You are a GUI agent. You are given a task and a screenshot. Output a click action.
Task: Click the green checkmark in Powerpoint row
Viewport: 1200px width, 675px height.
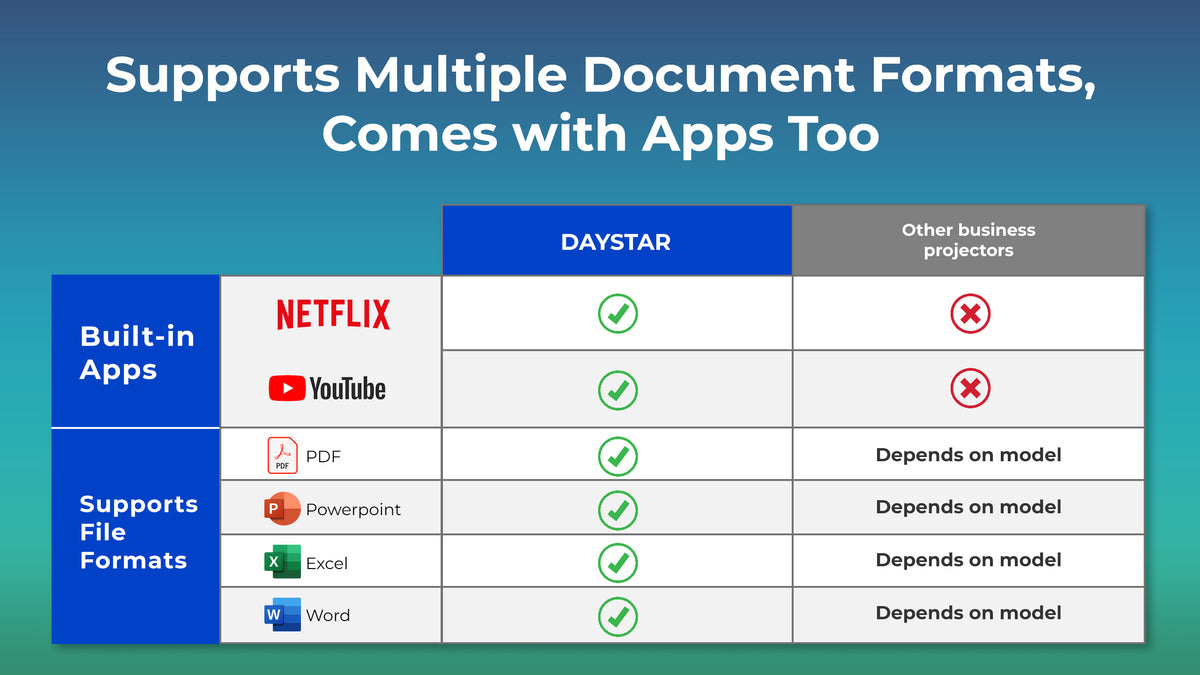point(617,509)
